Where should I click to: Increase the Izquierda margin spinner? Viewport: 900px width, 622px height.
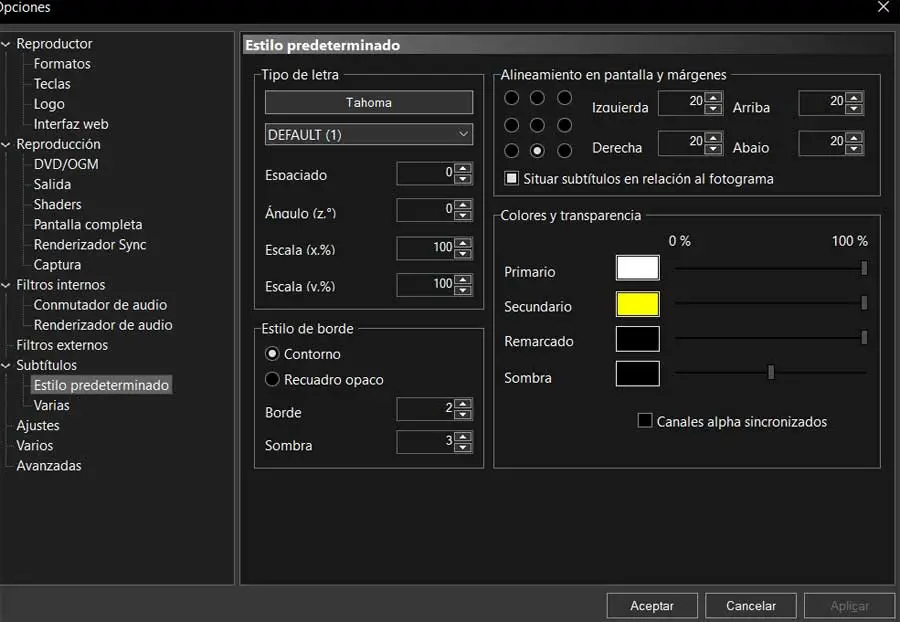tap(712, 98)
